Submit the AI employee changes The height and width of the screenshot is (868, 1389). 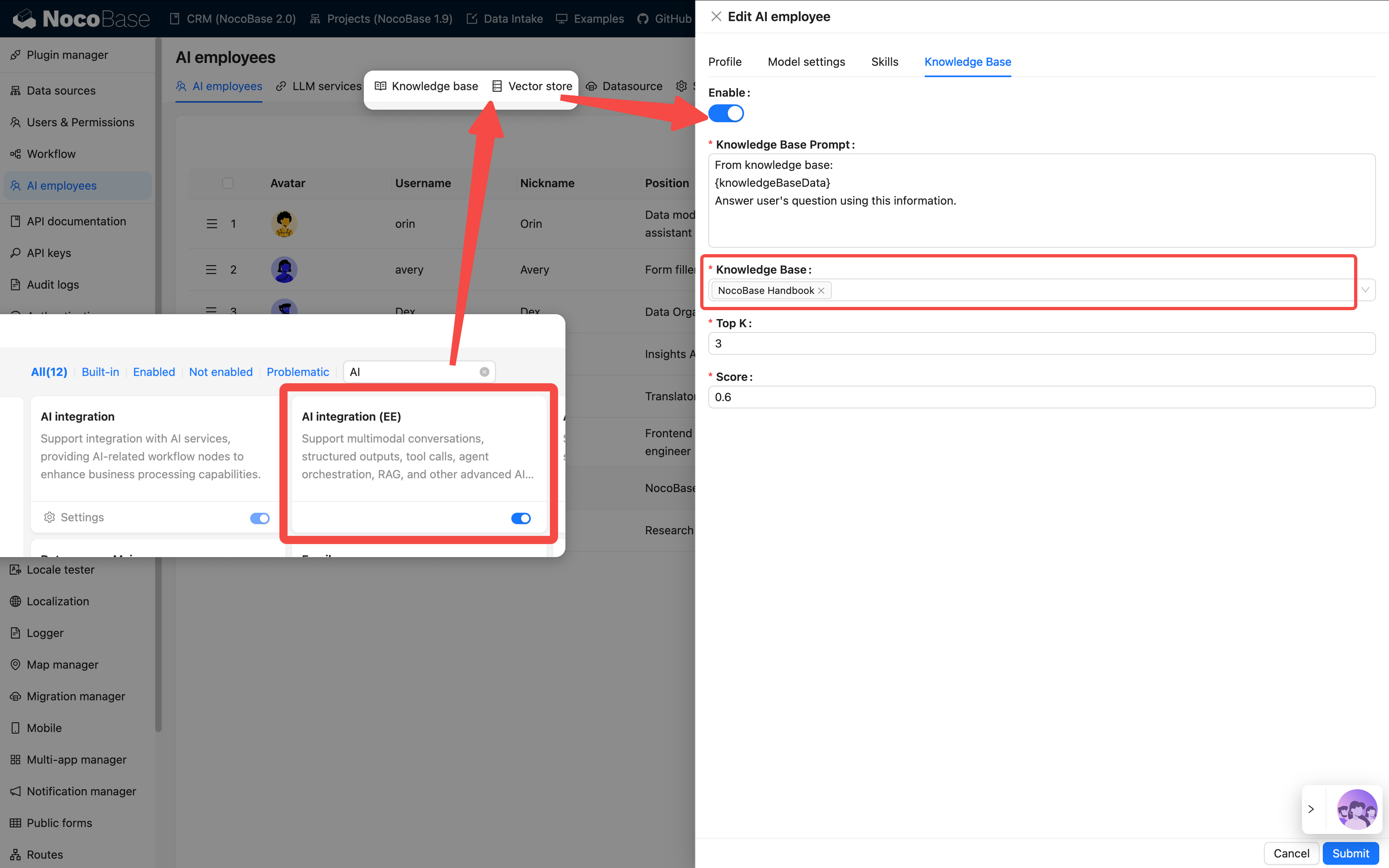[1350, 853]
